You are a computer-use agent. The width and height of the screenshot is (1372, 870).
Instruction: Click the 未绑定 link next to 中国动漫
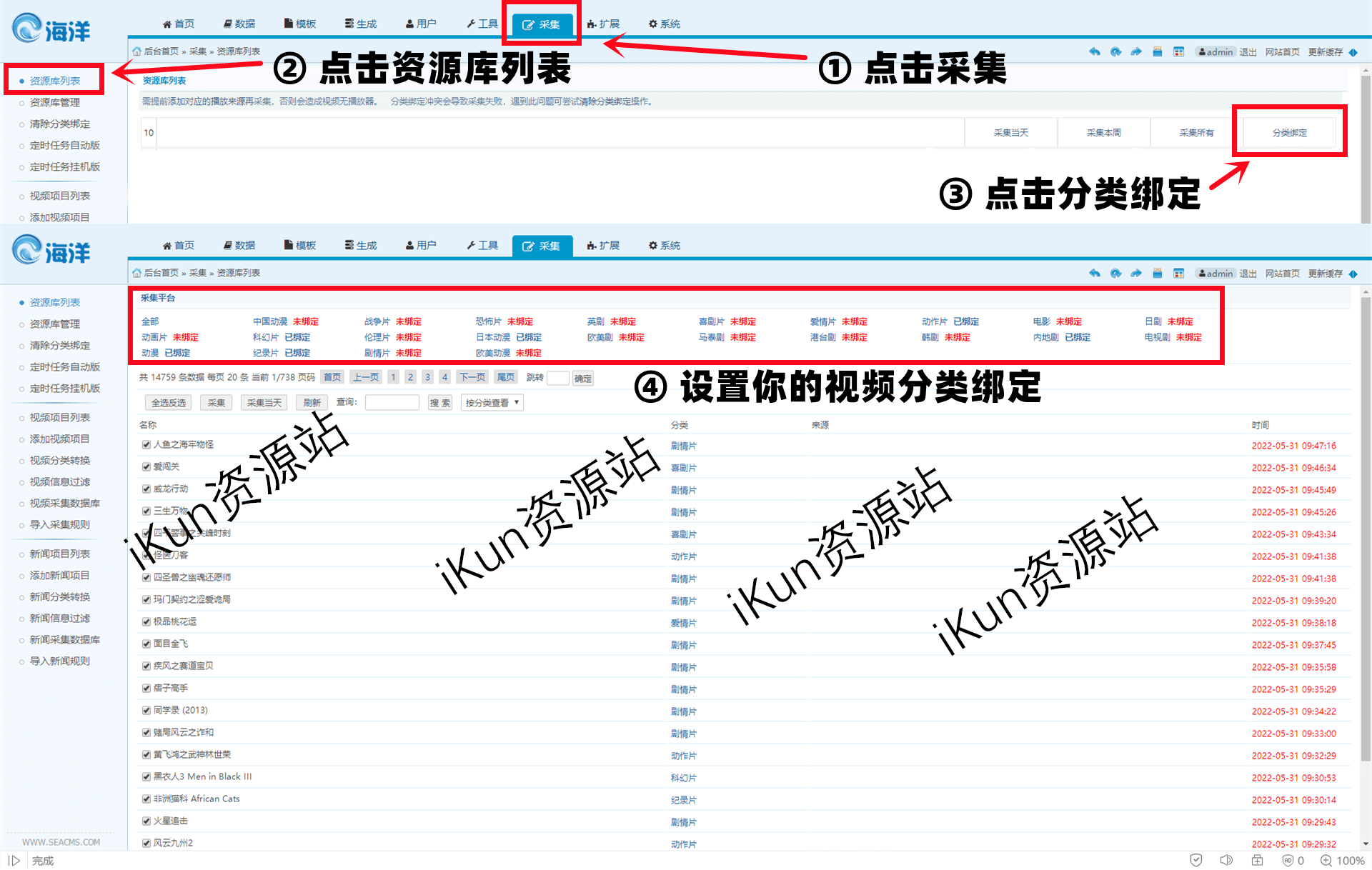(x=306, y=321)
